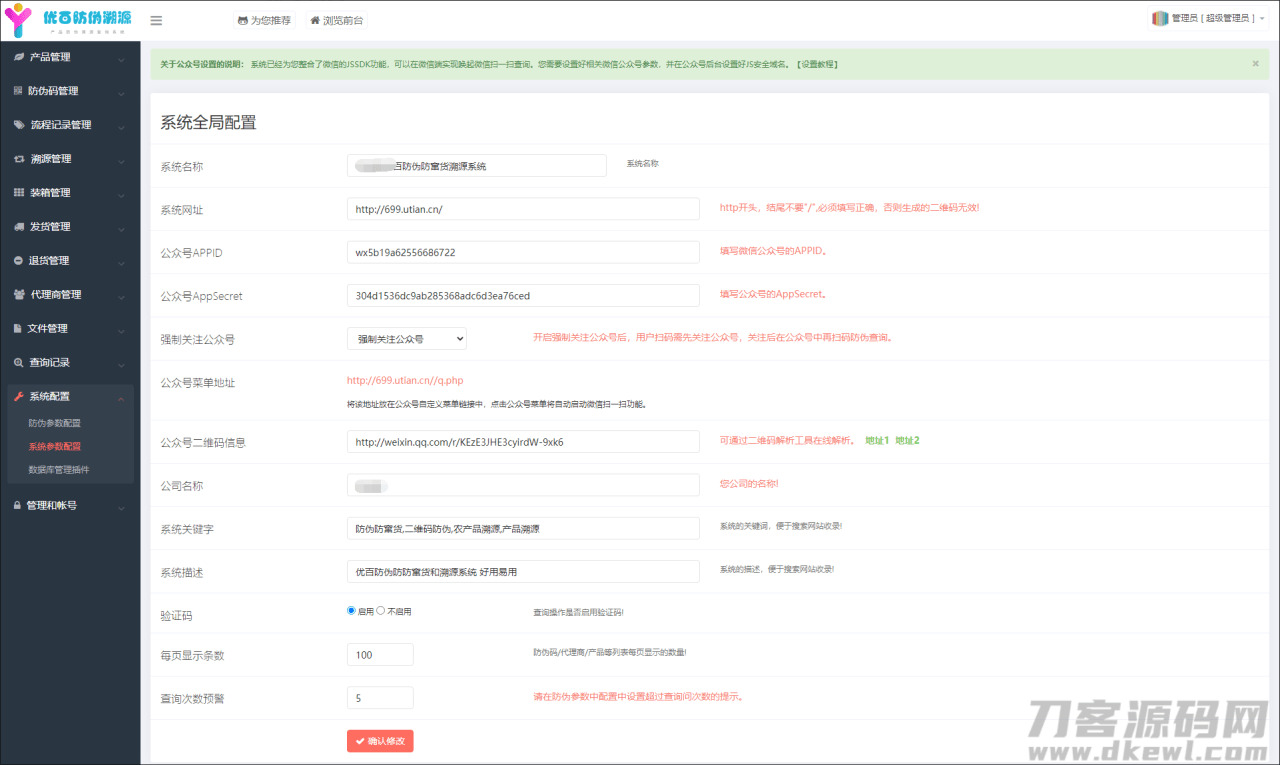Open the 装箱管理 sidebar menu
Screen dimensions: 1280x765
[70, 193]
